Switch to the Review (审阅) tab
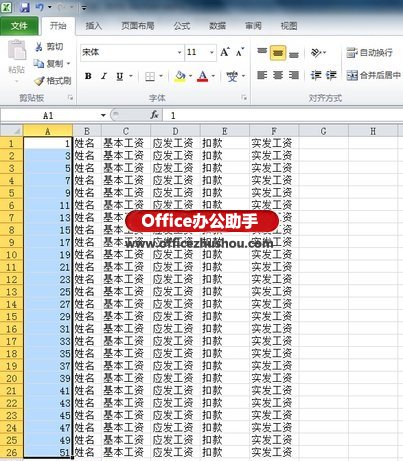The width and height of the screenshot is (403, 461). point(253,26)
